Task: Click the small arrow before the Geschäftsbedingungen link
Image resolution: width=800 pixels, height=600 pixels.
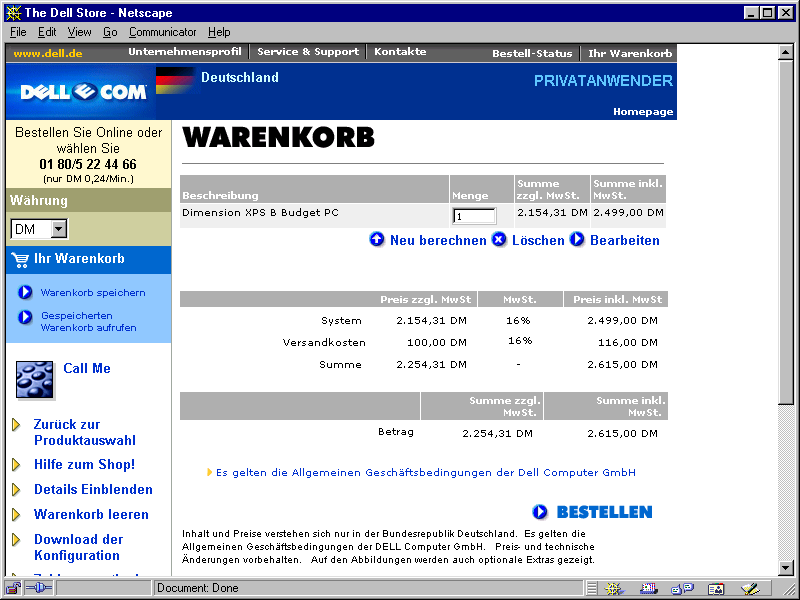Action: [209, 472]
